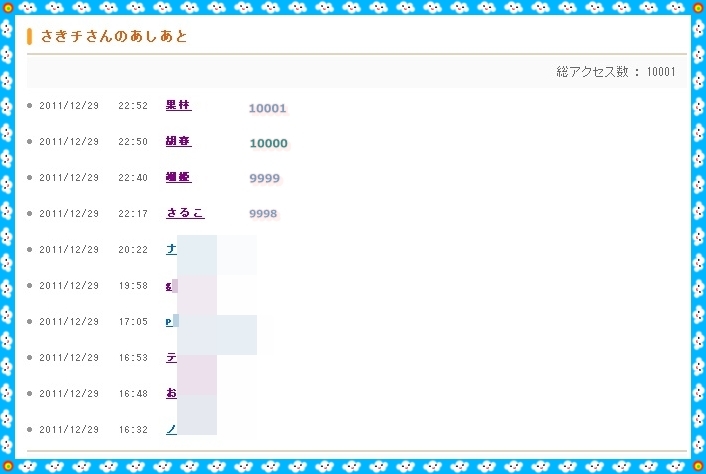This screenshot has height=474, width=706.
Task: Click the 2011/12/29 22:50 timestamp
Action: click(x=93, y=142)
